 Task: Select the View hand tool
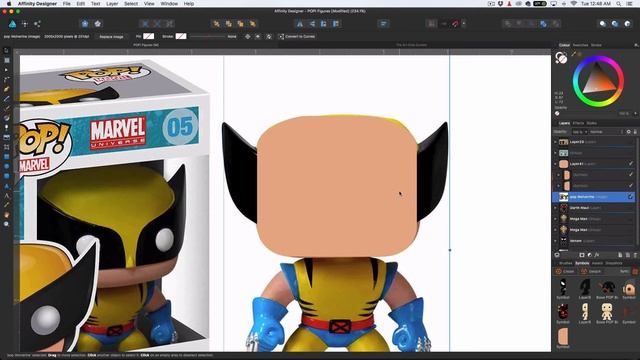[7, 215]
